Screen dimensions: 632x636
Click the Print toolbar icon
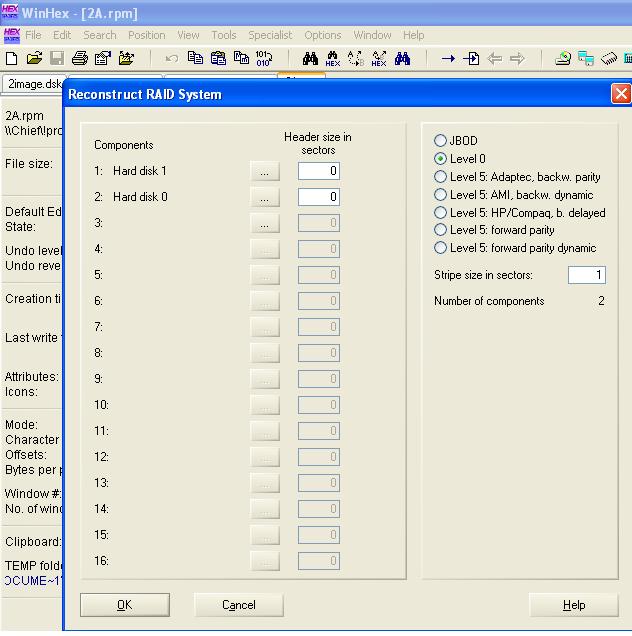[x=80, y=59]
